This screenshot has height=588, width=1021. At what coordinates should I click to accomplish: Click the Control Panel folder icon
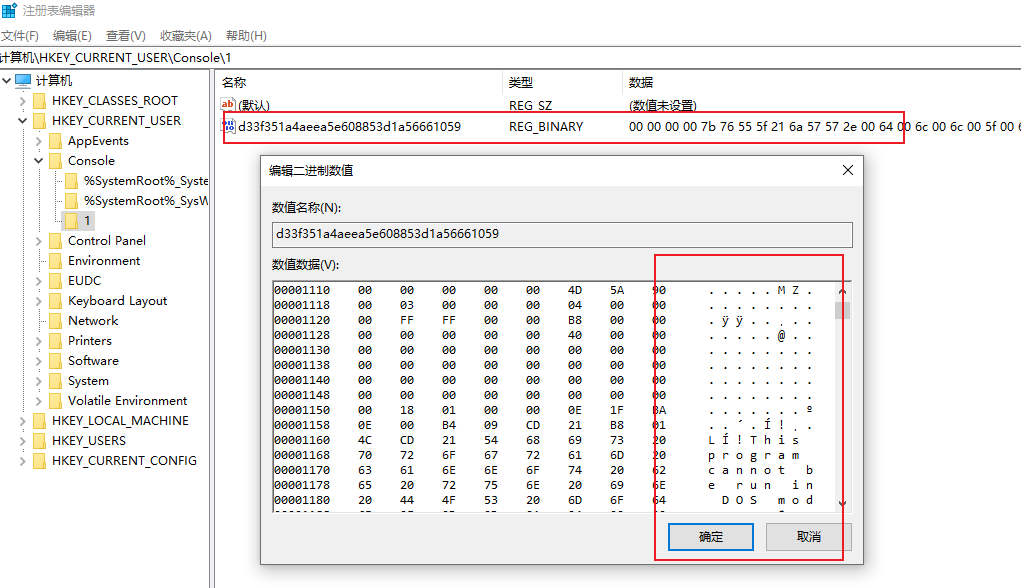pos(56,241)
